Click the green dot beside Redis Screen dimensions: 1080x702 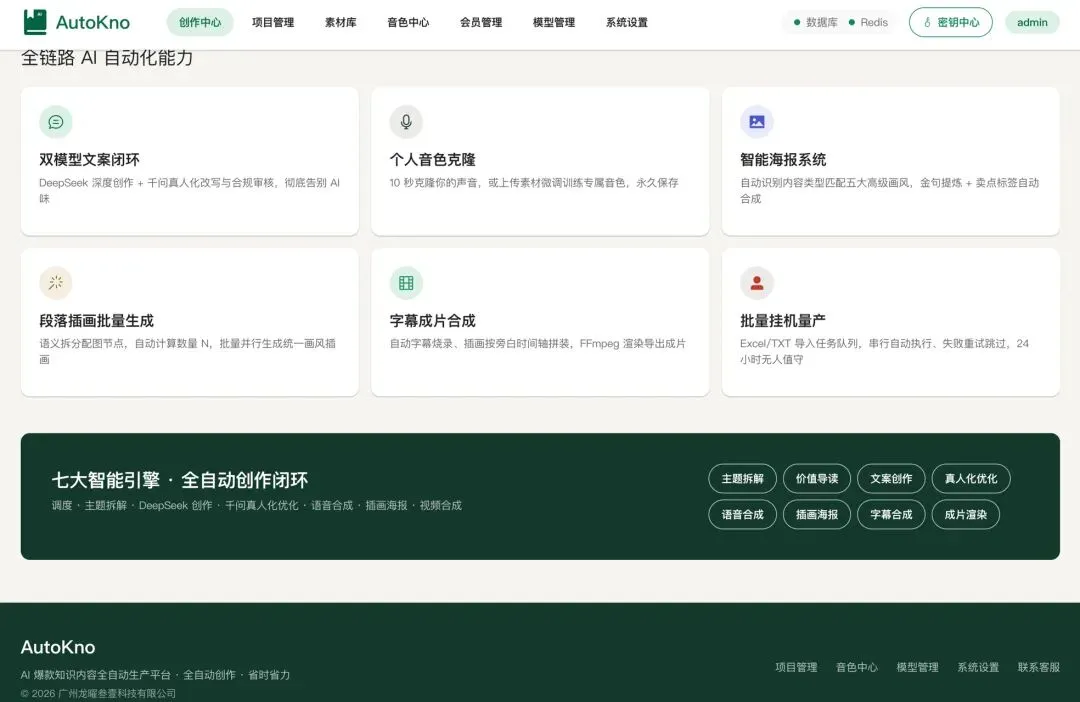tap(852, 22)
